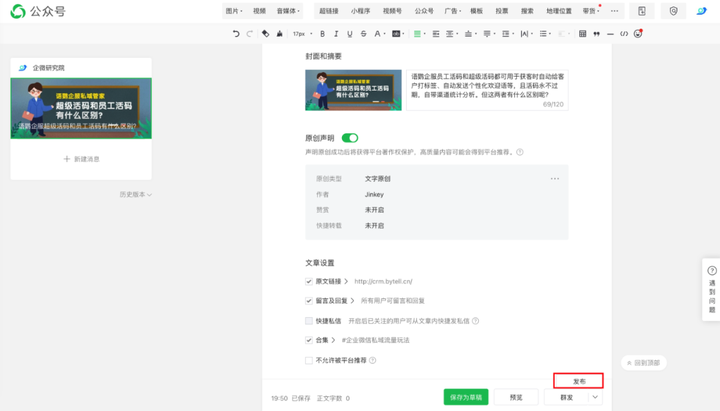
Task: Open the 超链接 menu item
Action: click(328, 11)
